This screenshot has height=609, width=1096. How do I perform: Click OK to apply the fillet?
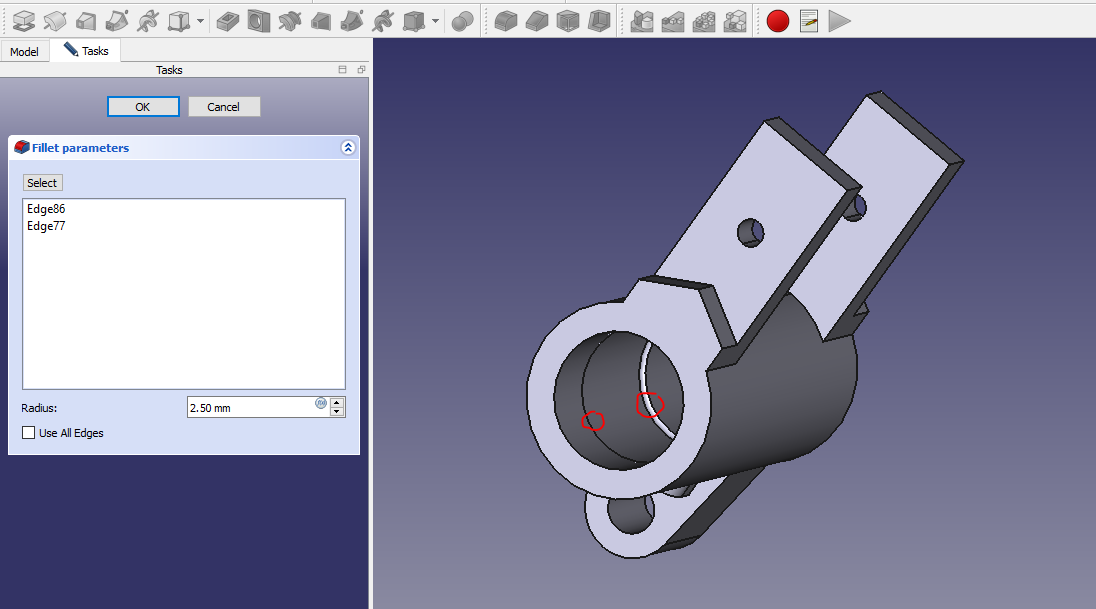pyautogui.click(x=143, y=107)
